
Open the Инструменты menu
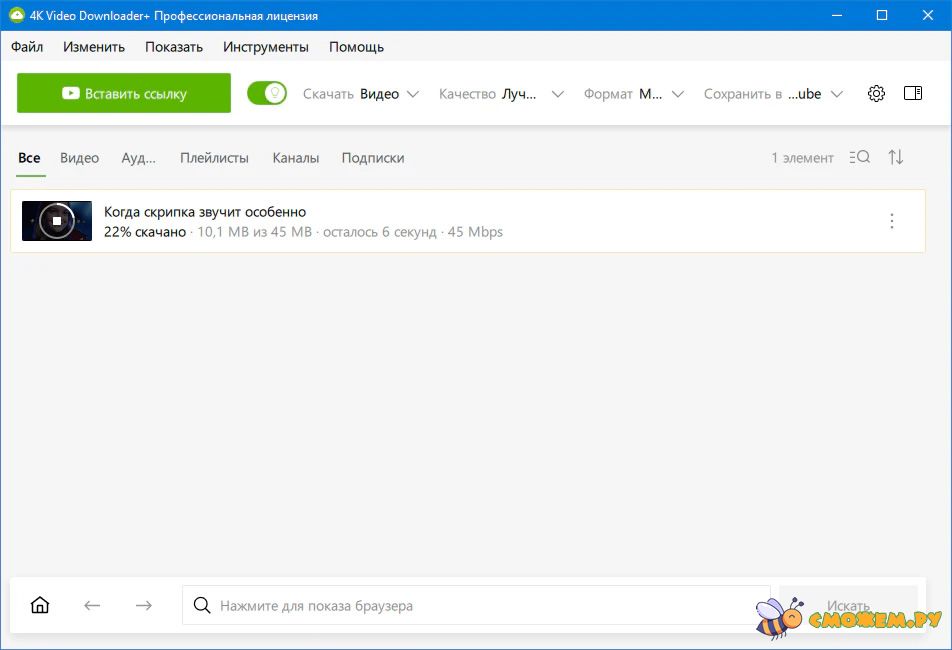[x=266, y=47]
